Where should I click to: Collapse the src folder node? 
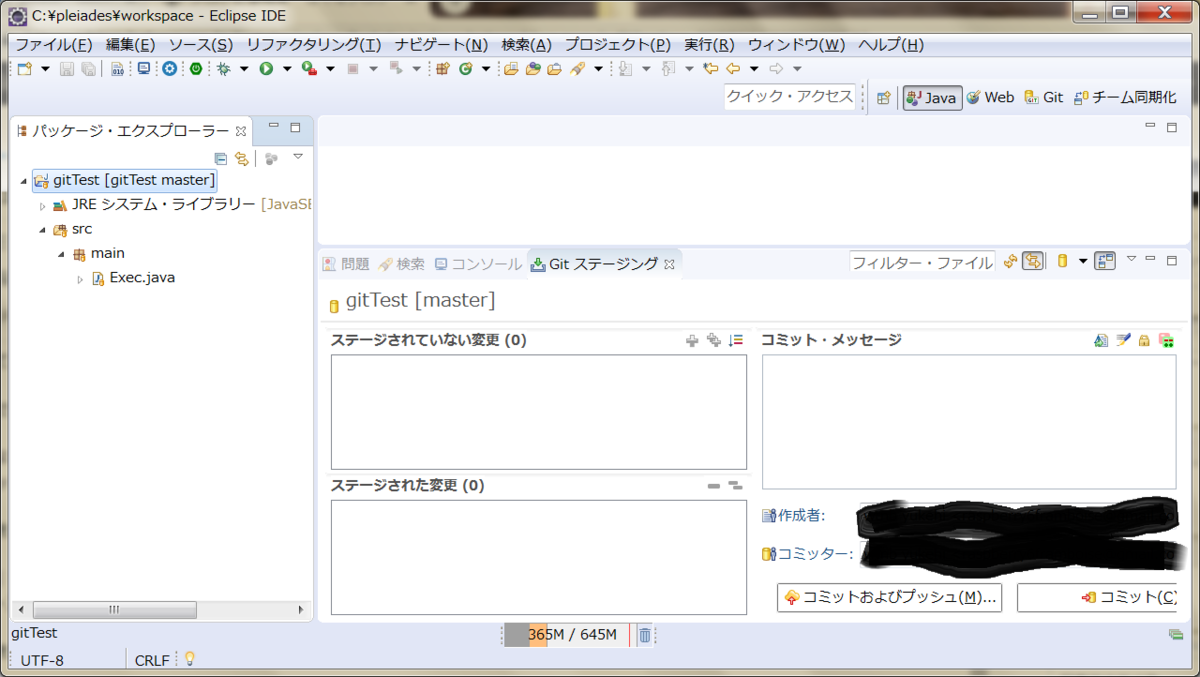[x=42, y=230]
